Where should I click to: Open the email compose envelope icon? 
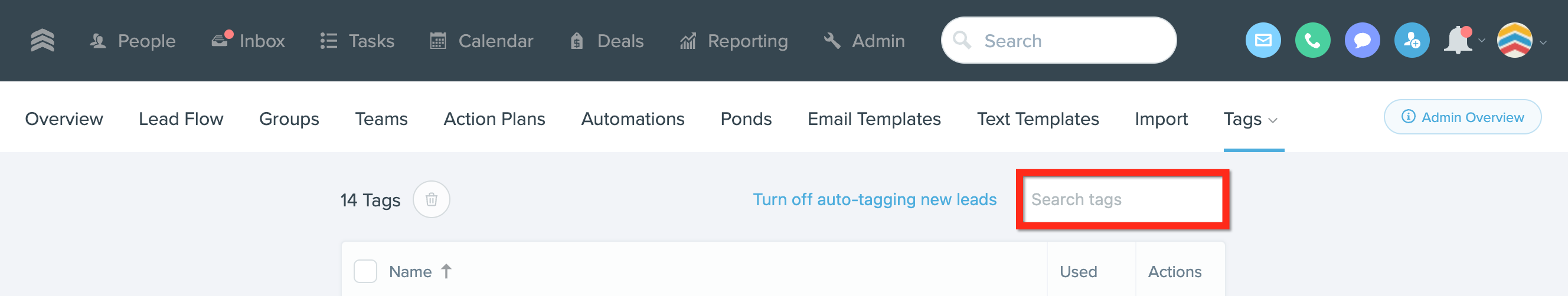point(1263,41)
